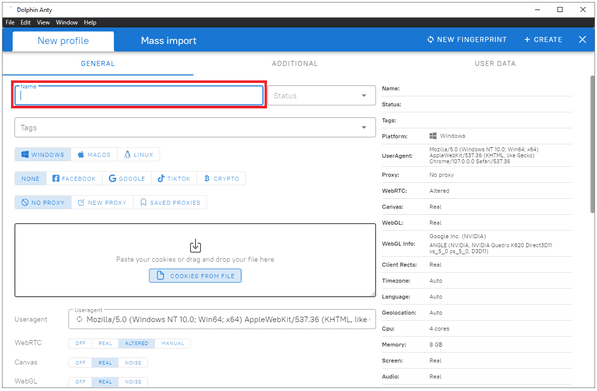Viewport: 597px width, 391px height.
Task: Maximize the Dolphin Anty window
Action: point(560,10)
